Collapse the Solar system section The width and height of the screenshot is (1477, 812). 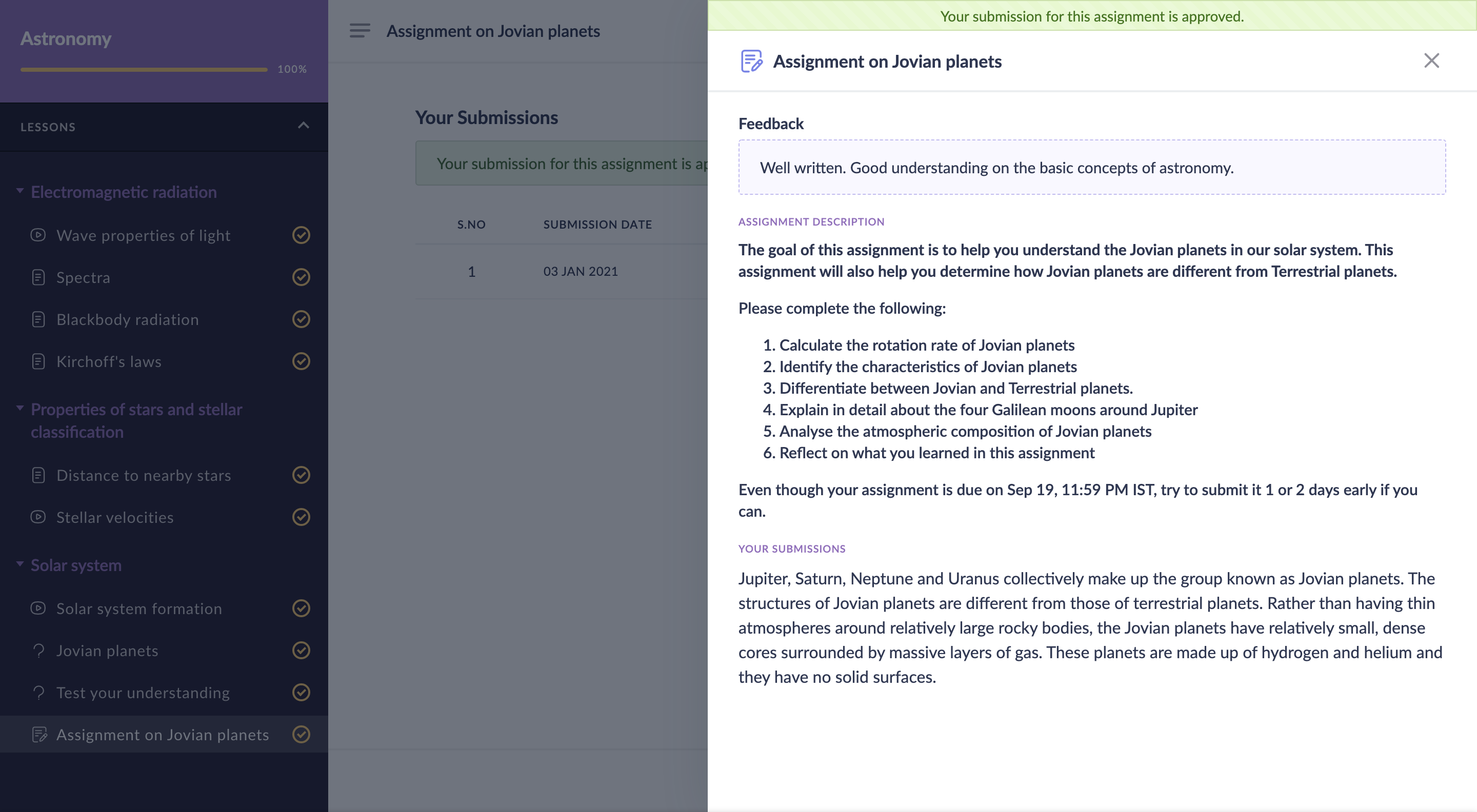coord(20,564)
